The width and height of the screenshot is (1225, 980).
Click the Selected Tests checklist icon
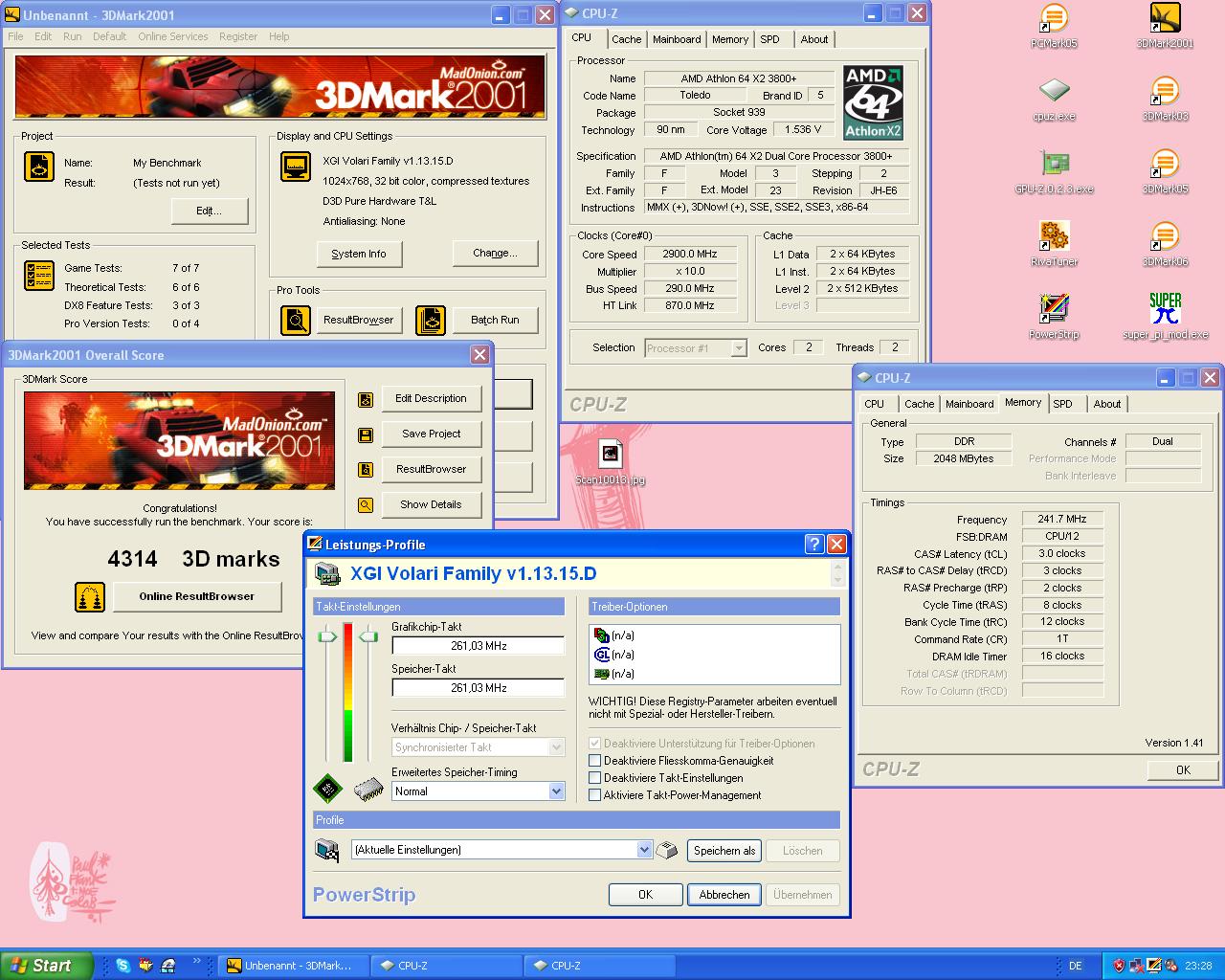(x=39, y=276)
